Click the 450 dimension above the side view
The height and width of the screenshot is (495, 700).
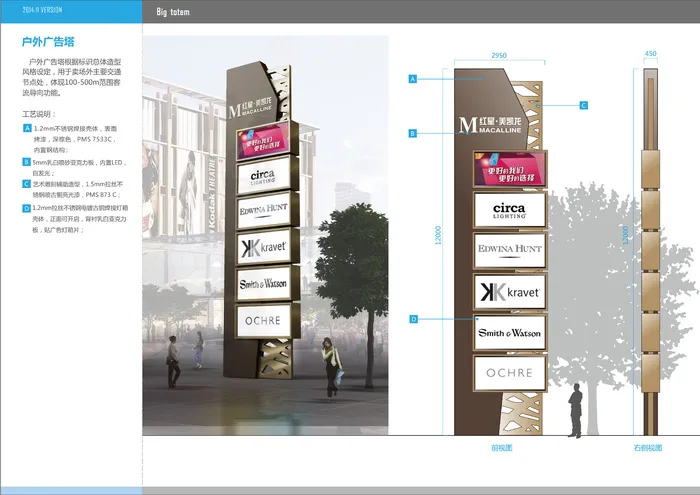point(651,53)
